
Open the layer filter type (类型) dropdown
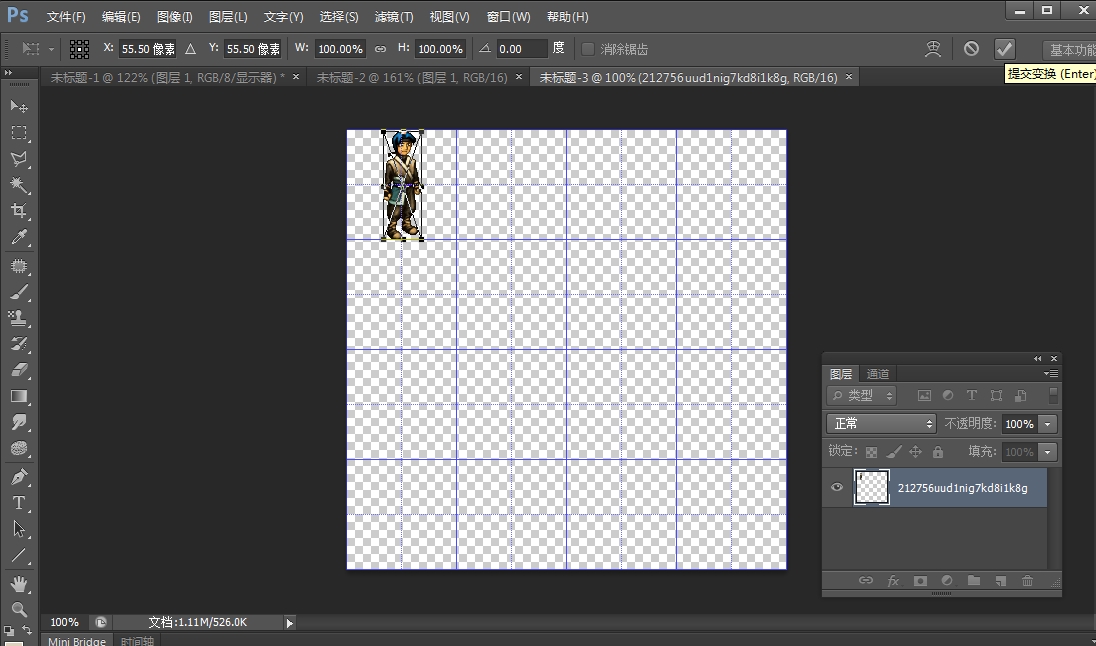click(x=861, y=395)
